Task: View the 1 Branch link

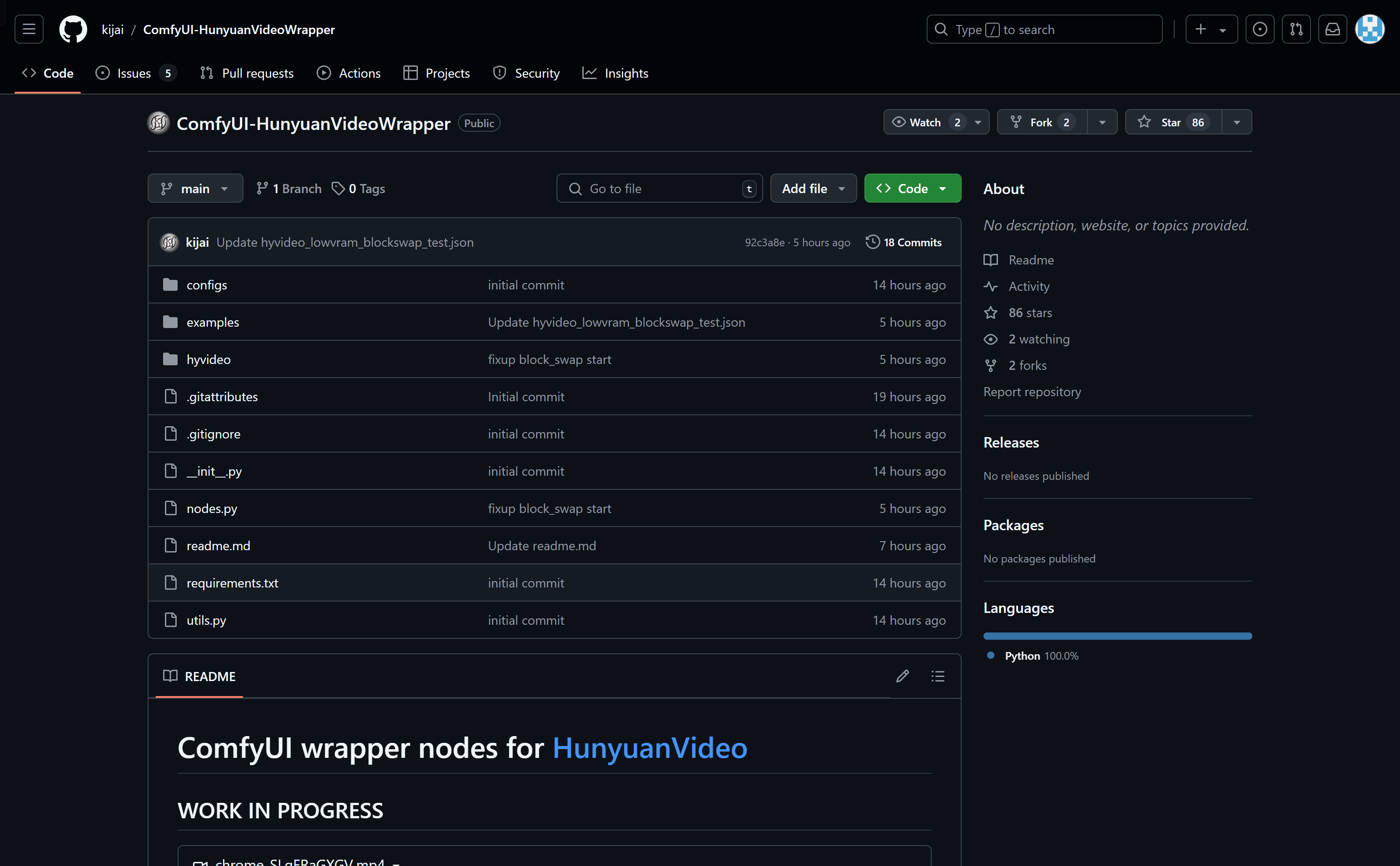Action: click(289, 189)
